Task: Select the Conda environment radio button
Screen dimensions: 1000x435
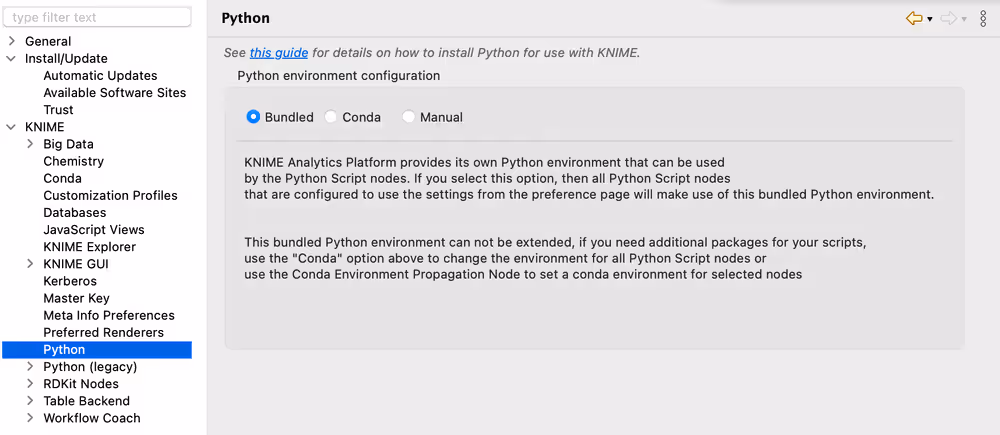Action: pos(331,117)
